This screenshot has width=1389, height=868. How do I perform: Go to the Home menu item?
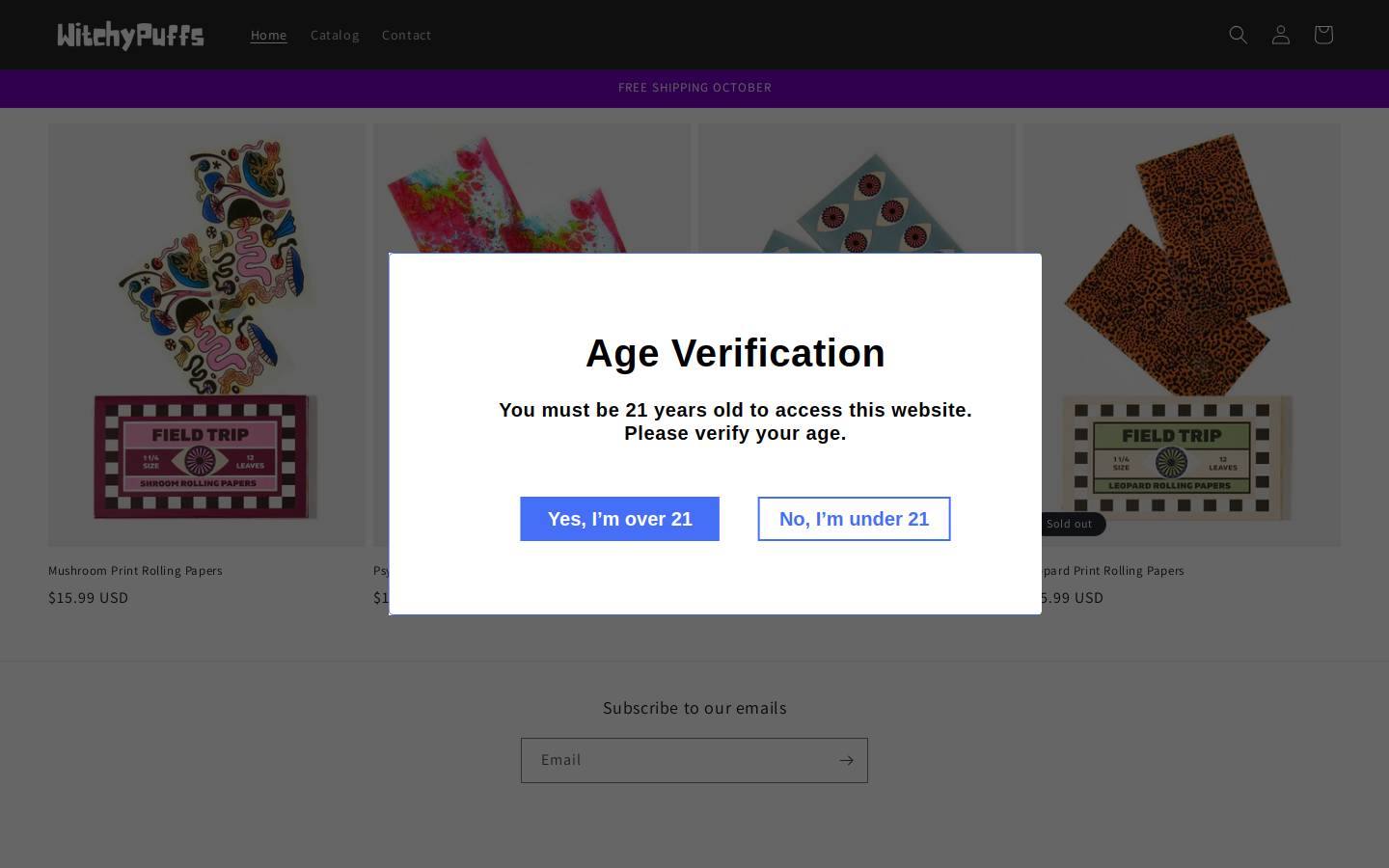[269, 35]
